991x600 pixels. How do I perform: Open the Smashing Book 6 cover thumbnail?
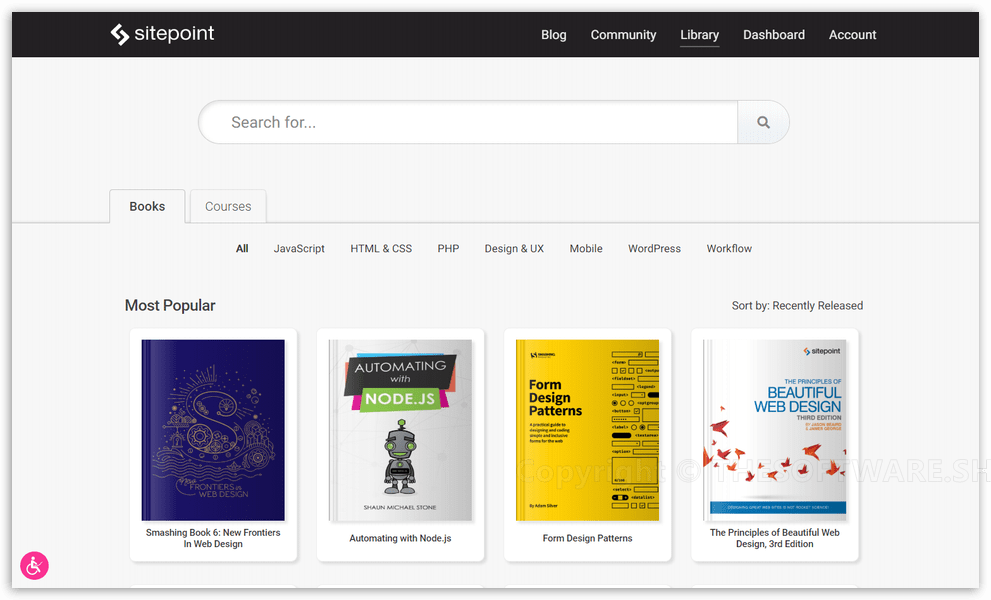tap(213, 430)
